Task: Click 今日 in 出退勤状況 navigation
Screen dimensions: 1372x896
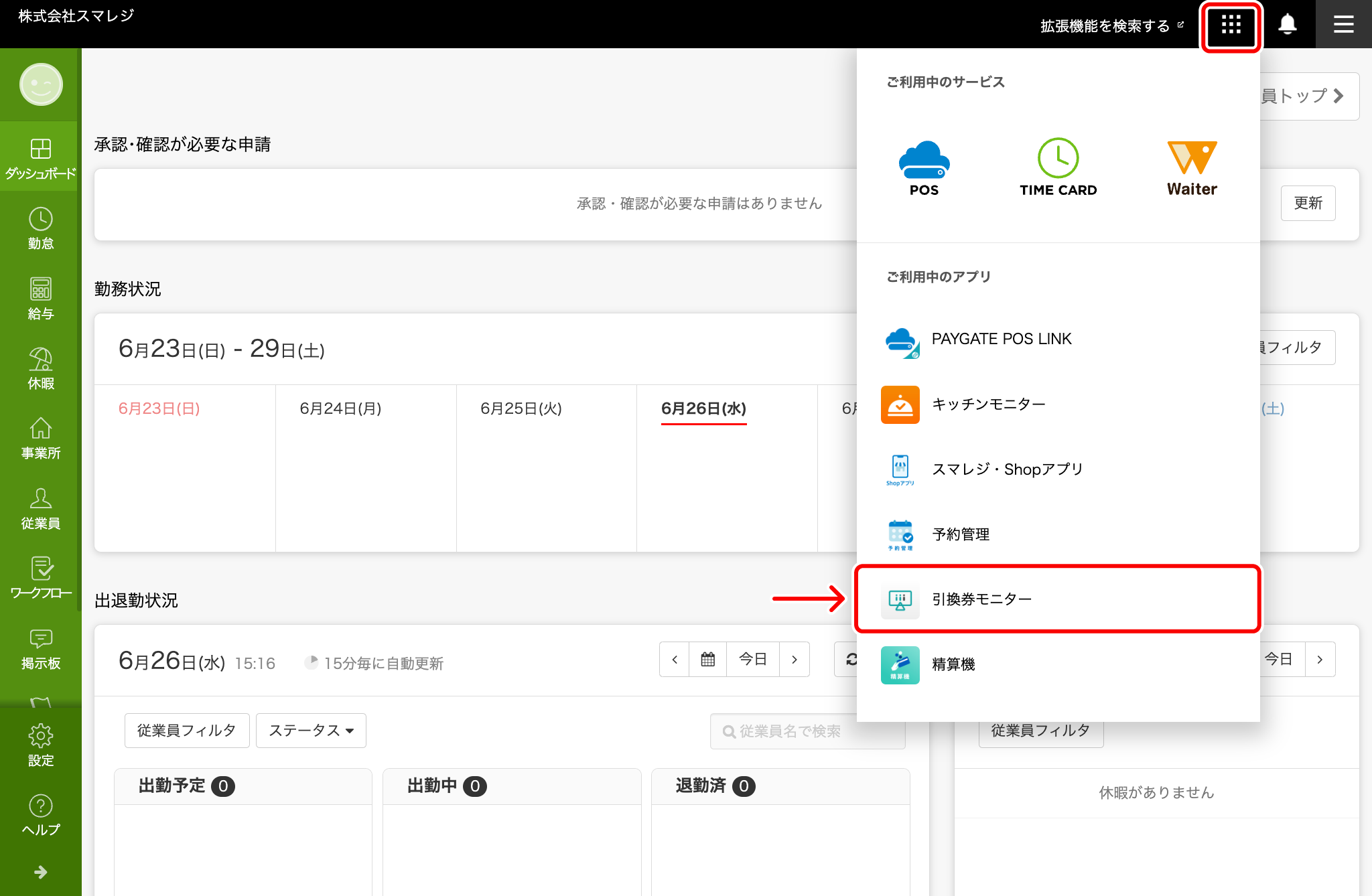Action: point(753,660)
